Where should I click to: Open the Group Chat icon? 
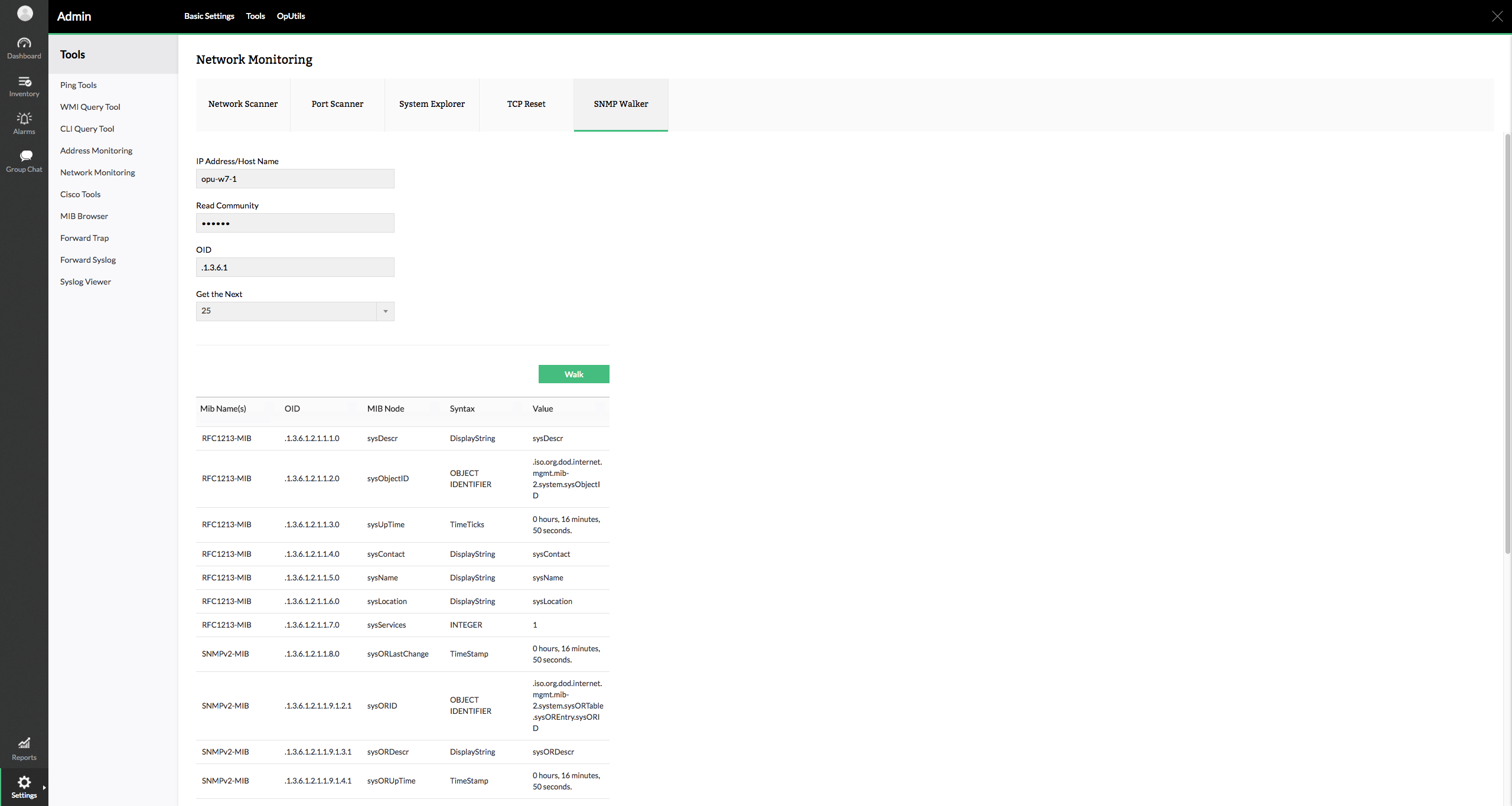(24, 156)
